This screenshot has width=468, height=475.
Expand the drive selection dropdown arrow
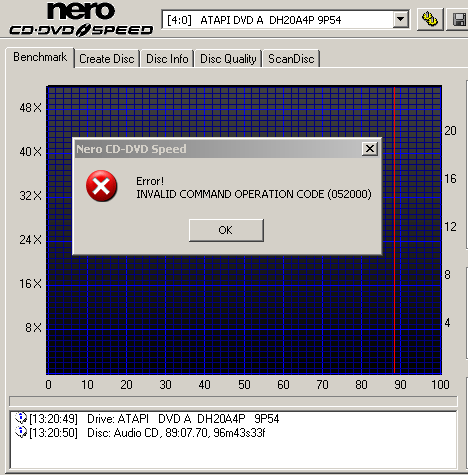tap(400, 20)
